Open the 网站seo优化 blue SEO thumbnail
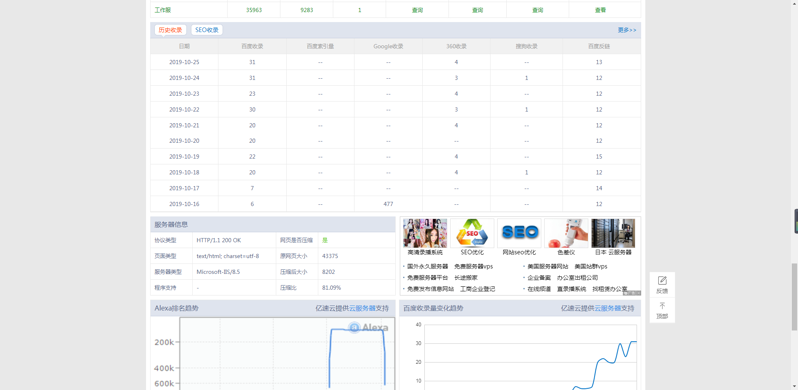 (x=519, y=233)
